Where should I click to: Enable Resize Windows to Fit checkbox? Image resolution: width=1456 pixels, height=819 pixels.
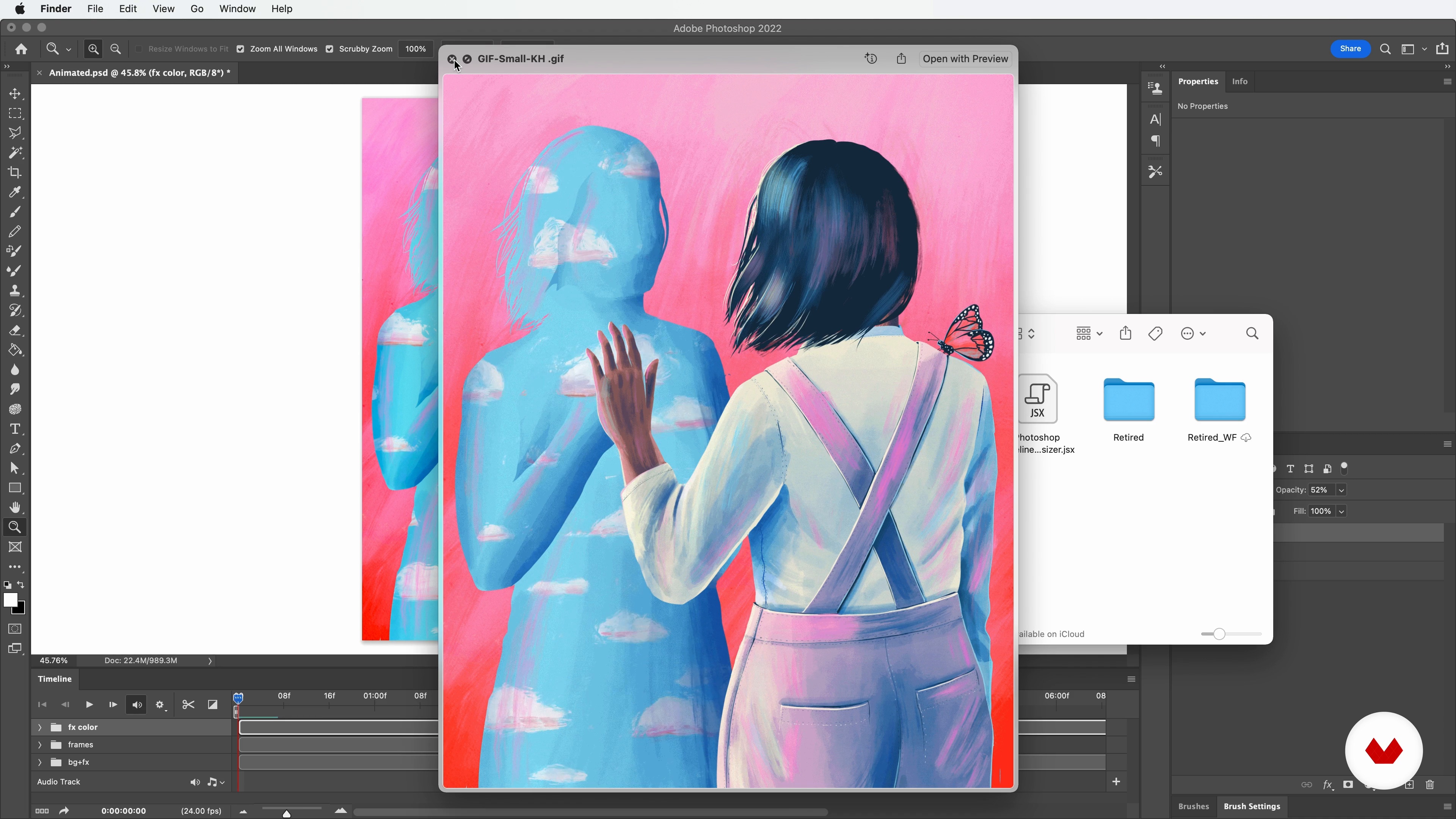click(139, 49)
